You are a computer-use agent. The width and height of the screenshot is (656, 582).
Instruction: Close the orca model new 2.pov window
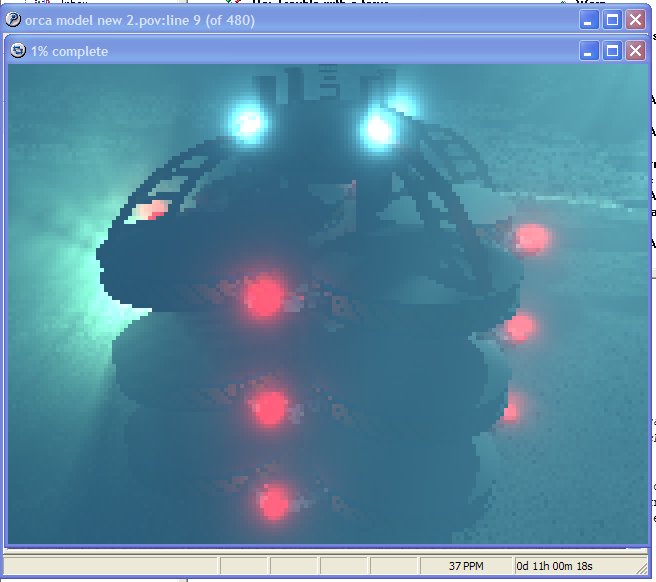tap(635, 19)
